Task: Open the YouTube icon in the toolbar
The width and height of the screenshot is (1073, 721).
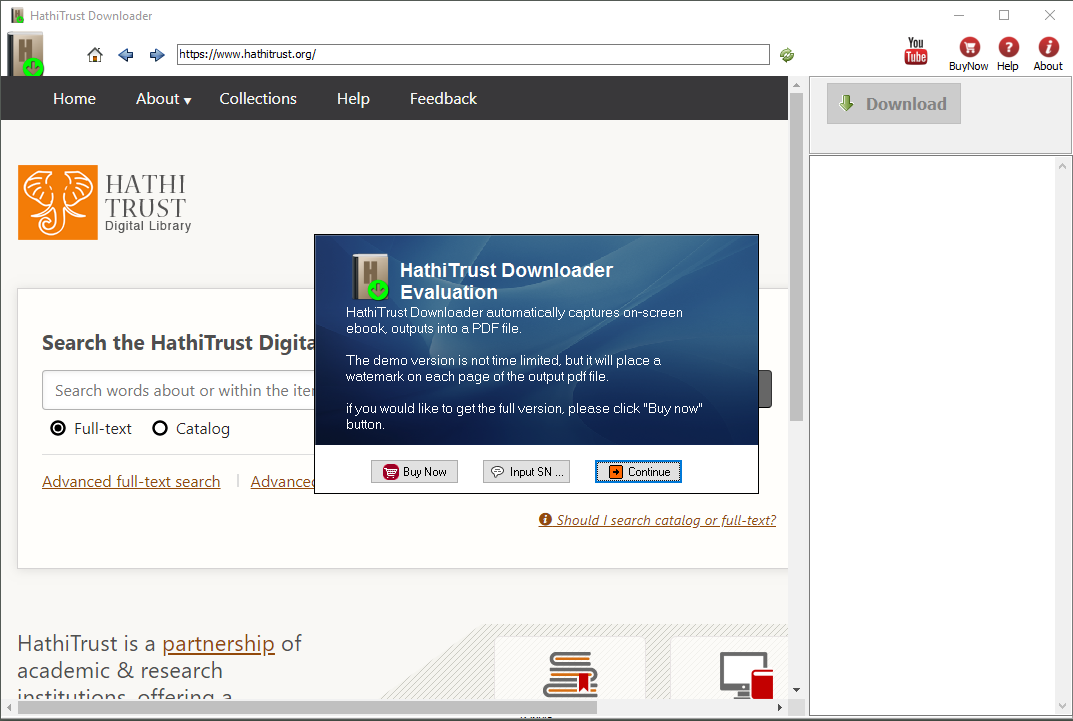Action: pos(915,51)
